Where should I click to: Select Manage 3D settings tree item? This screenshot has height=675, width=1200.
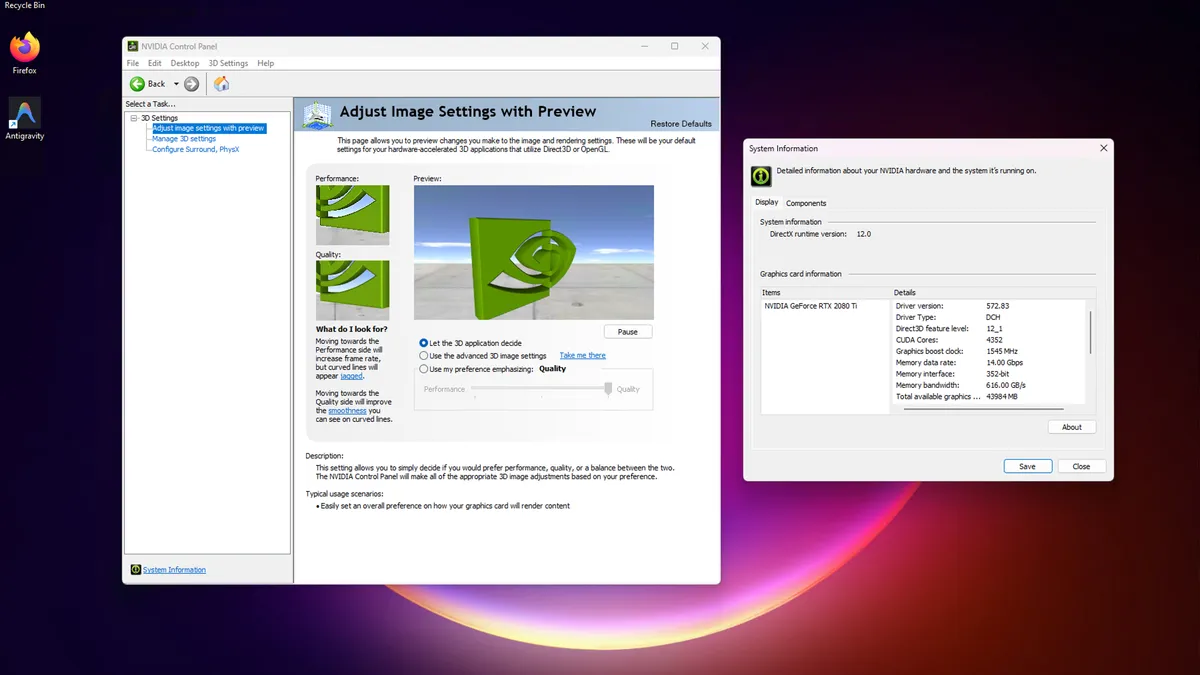coord(184,139)
